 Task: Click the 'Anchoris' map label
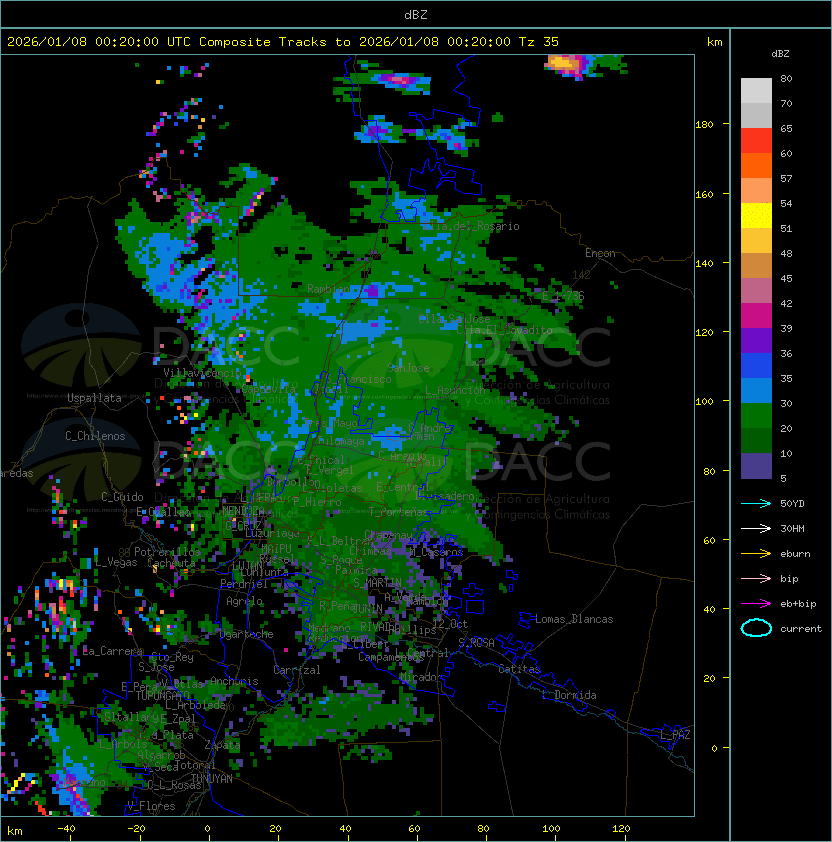click(234, 681)
